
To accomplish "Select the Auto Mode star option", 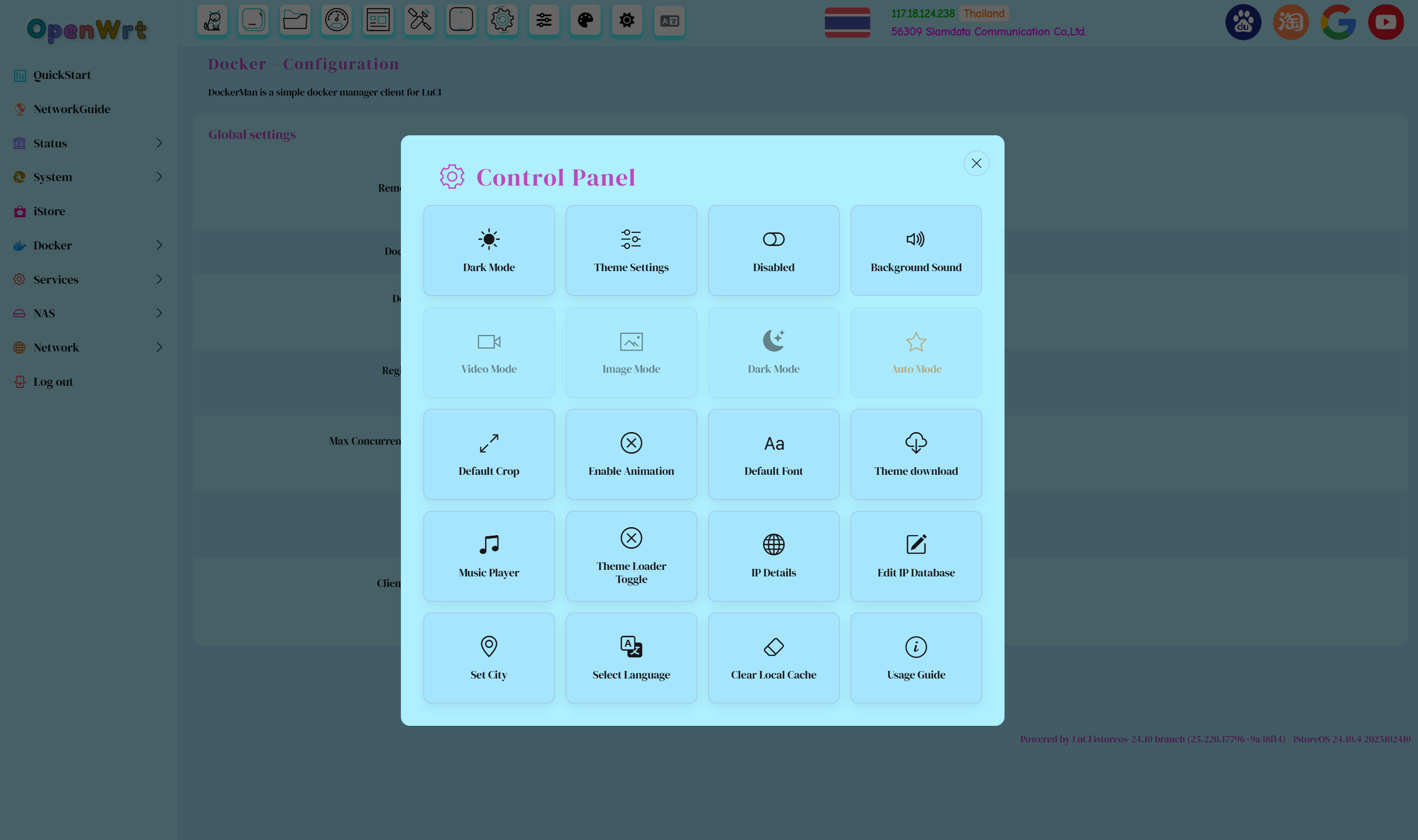I will 916,352.
